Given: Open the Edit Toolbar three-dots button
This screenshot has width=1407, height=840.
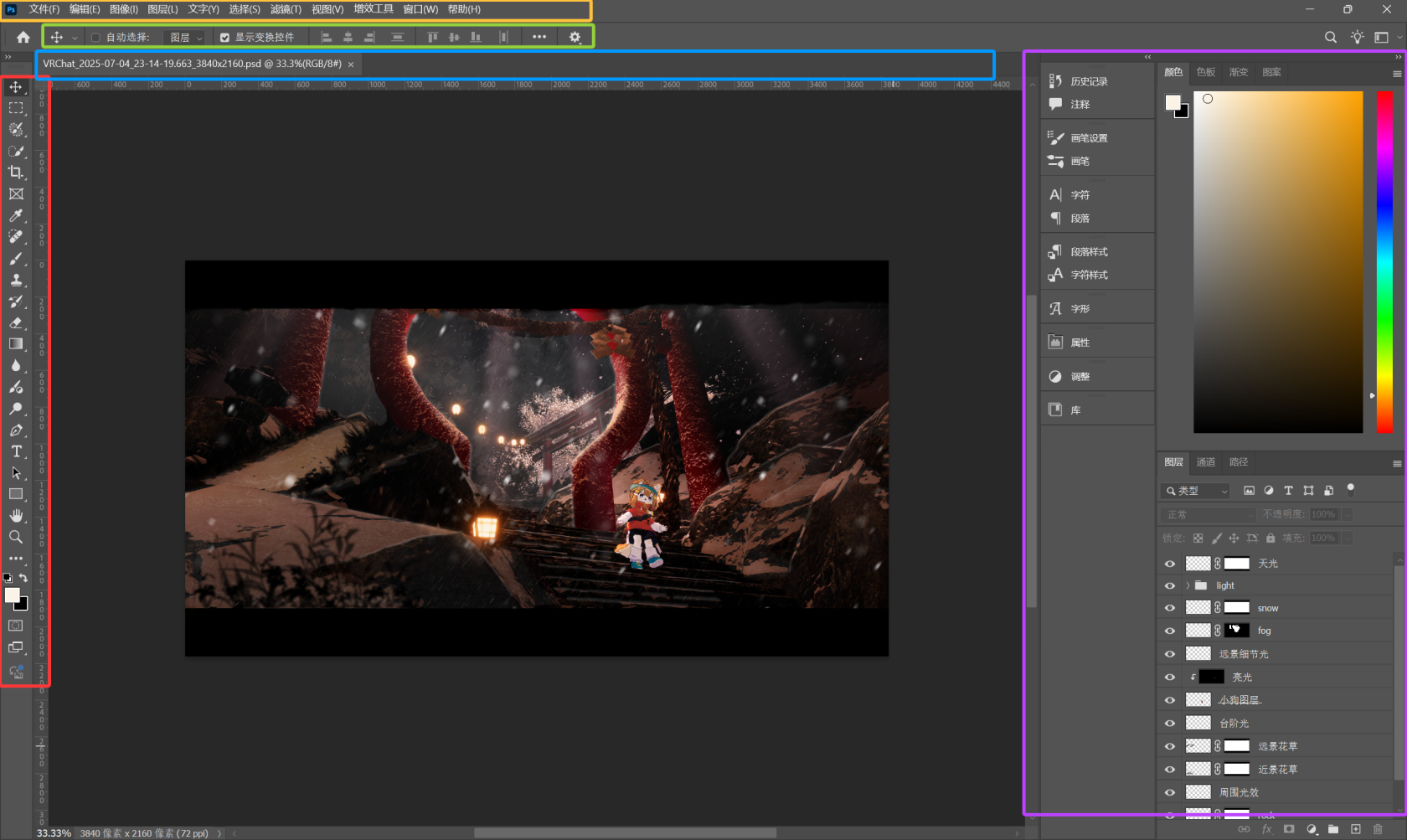Looking at the screenshot, I should coord(16,558).
